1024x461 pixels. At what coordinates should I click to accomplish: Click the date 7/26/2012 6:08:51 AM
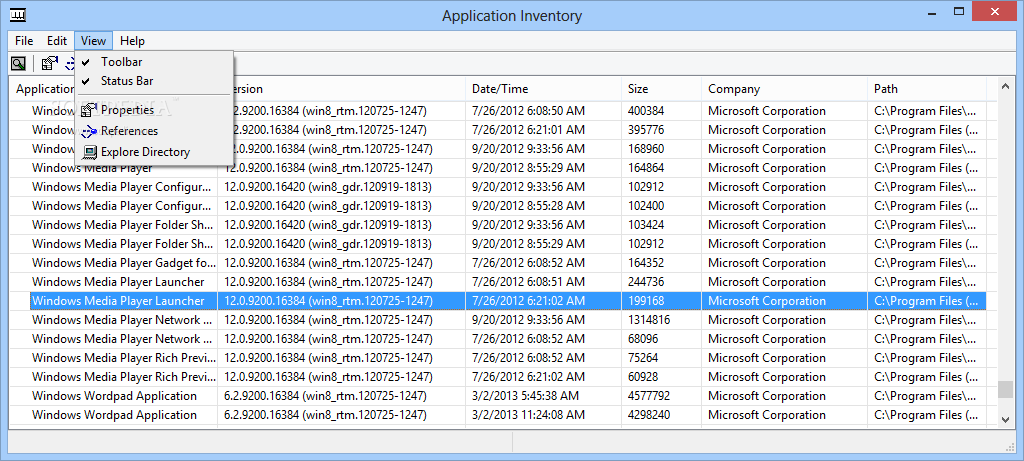point(528,282)
